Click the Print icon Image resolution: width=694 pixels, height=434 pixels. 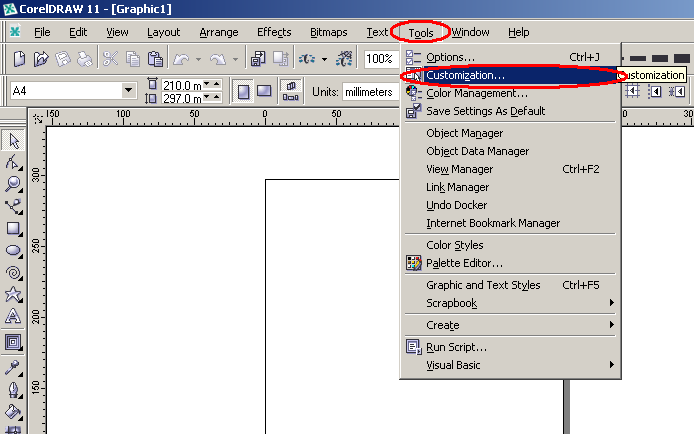click(85, 58)
